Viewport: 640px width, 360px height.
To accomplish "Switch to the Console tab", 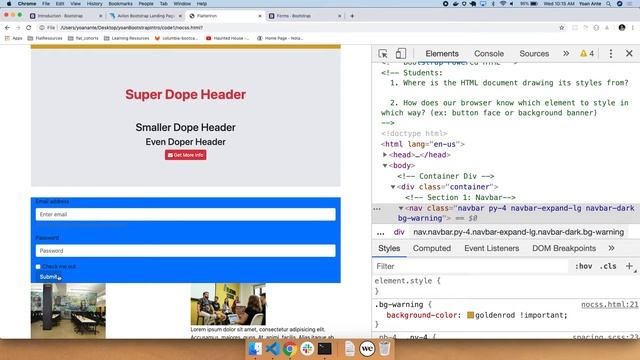I will coord(489,53).
